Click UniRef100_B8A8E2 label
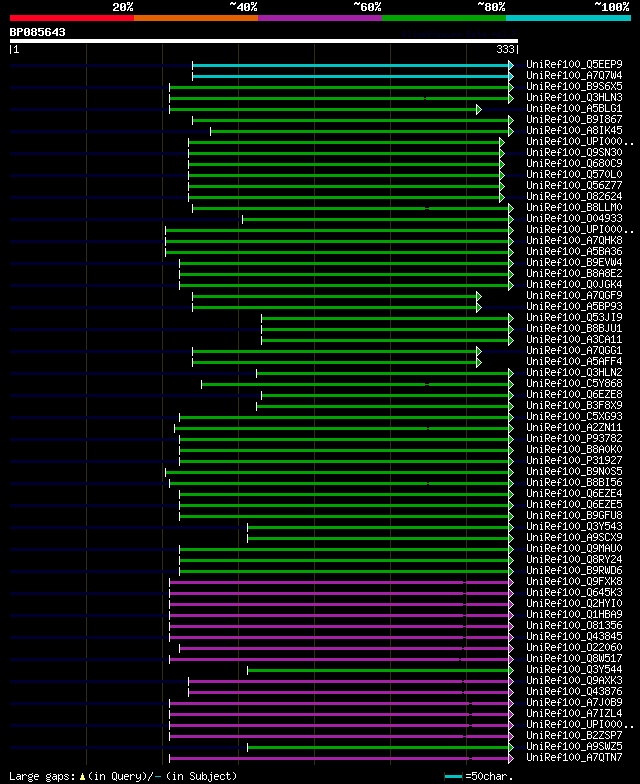Screen dimensions: 640x784 [574, 274]
